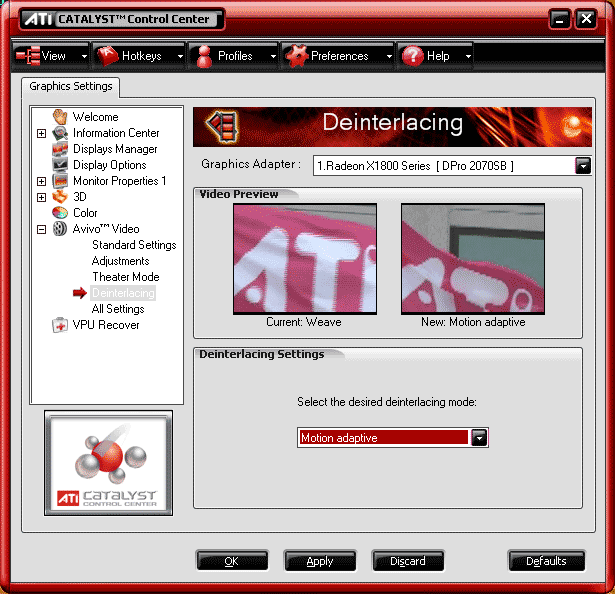
Task: Open the View menu
Action: click(x=51, y=56)
